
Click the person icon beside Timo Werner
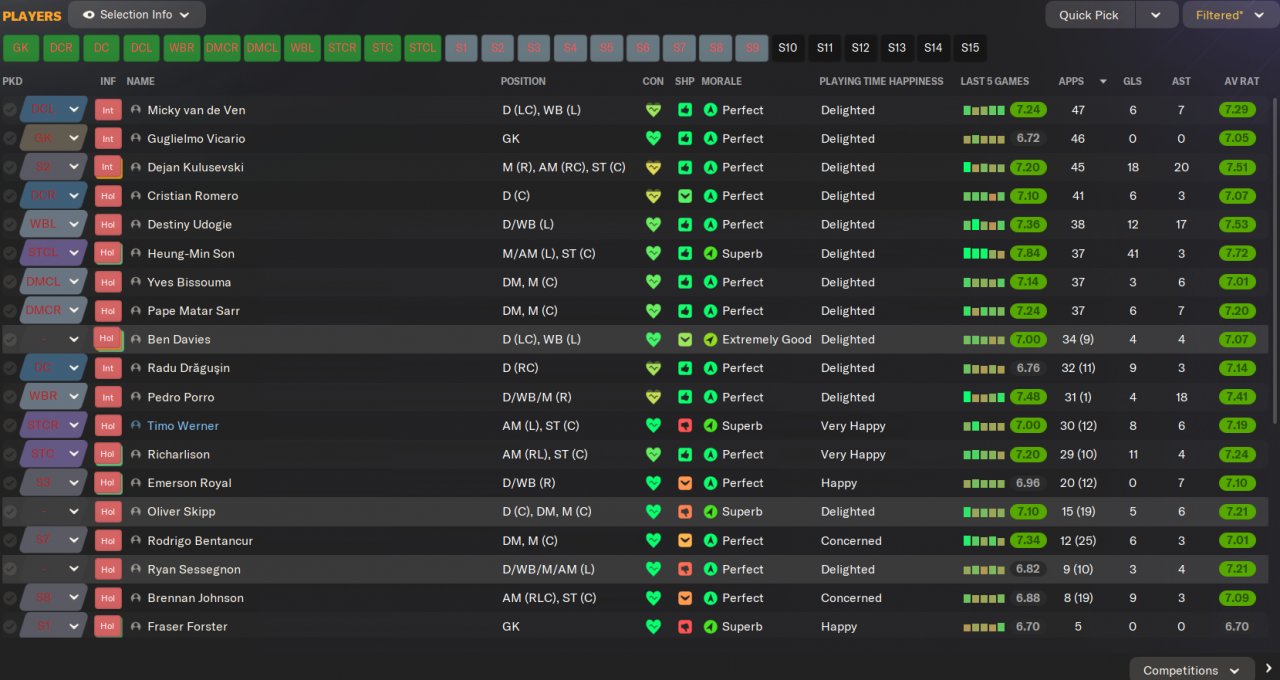click(136, 426)
